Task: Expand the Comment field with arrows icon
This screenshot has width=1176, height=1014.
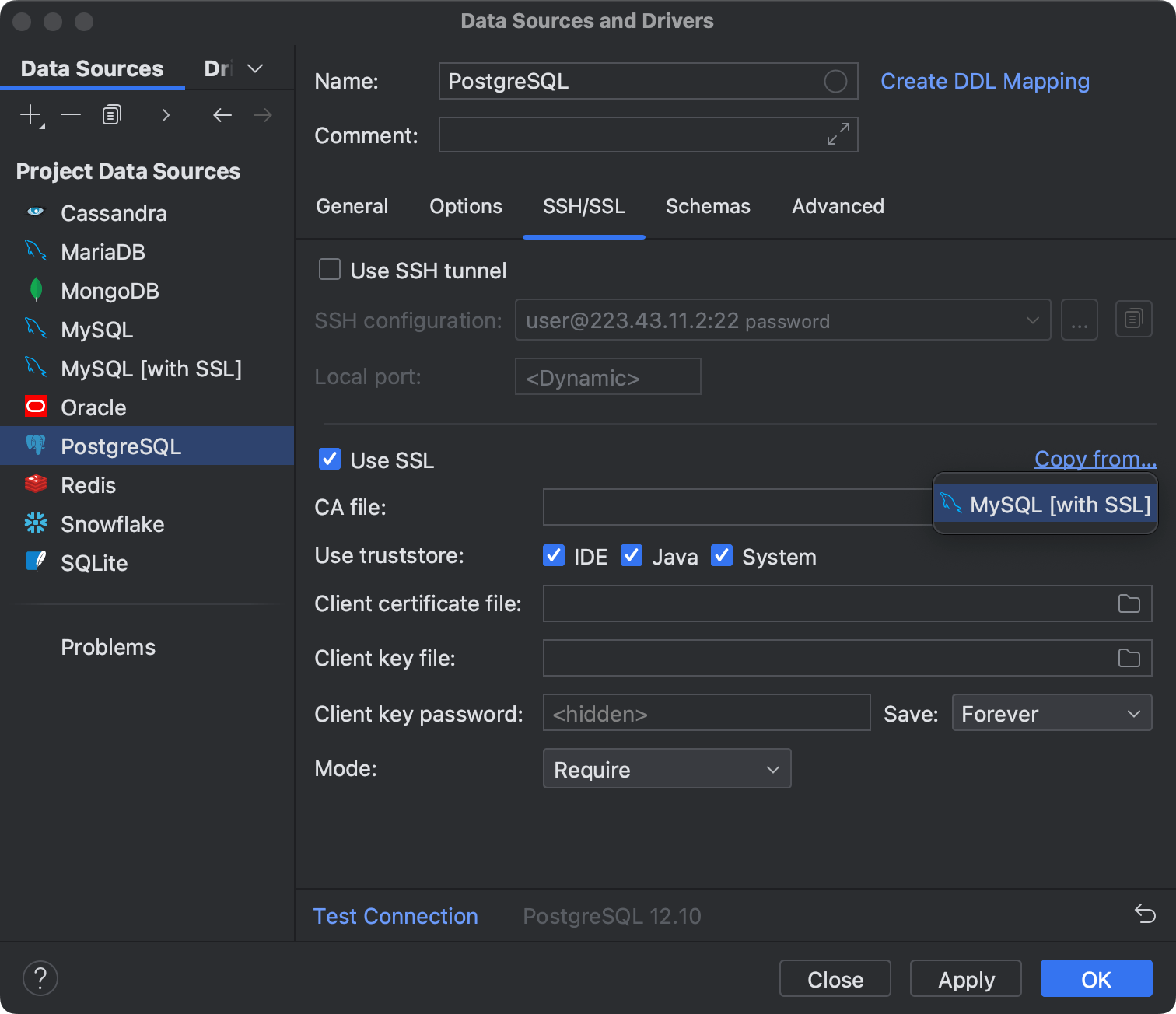Action: 838,134
